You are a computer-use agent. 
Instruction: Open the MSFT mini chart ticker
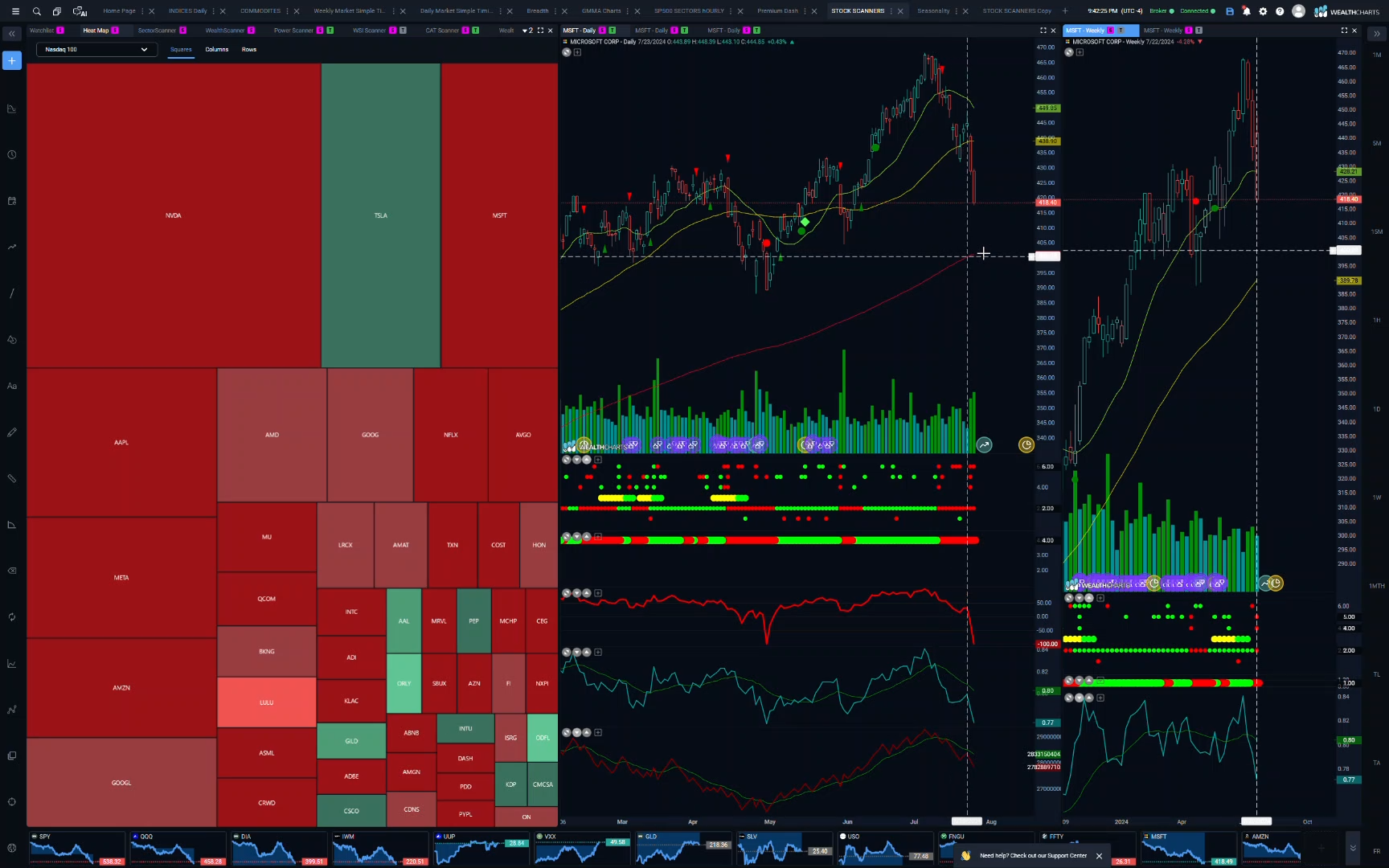[x=1188, y=848]
